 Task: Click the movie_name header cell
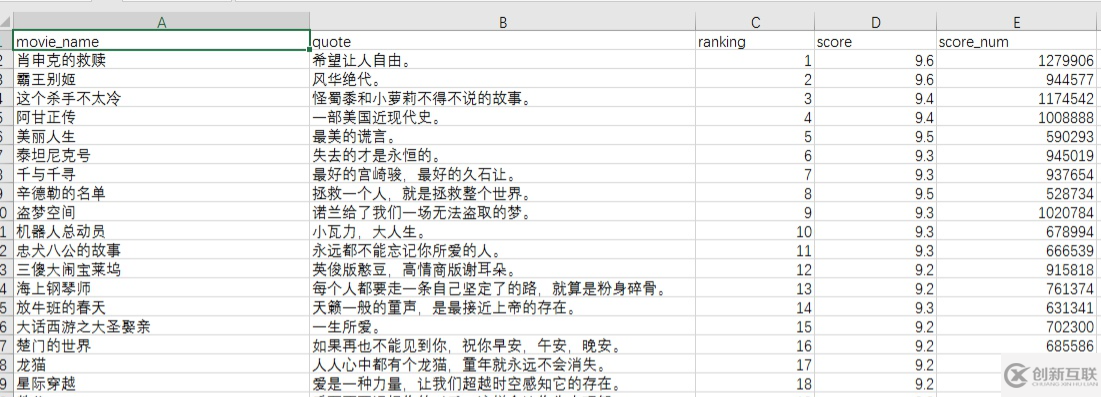tap(161, 41)
